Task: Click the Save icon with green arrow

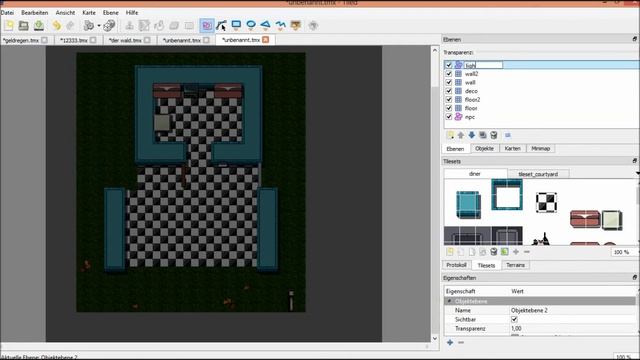Action: tap(39, 26)
